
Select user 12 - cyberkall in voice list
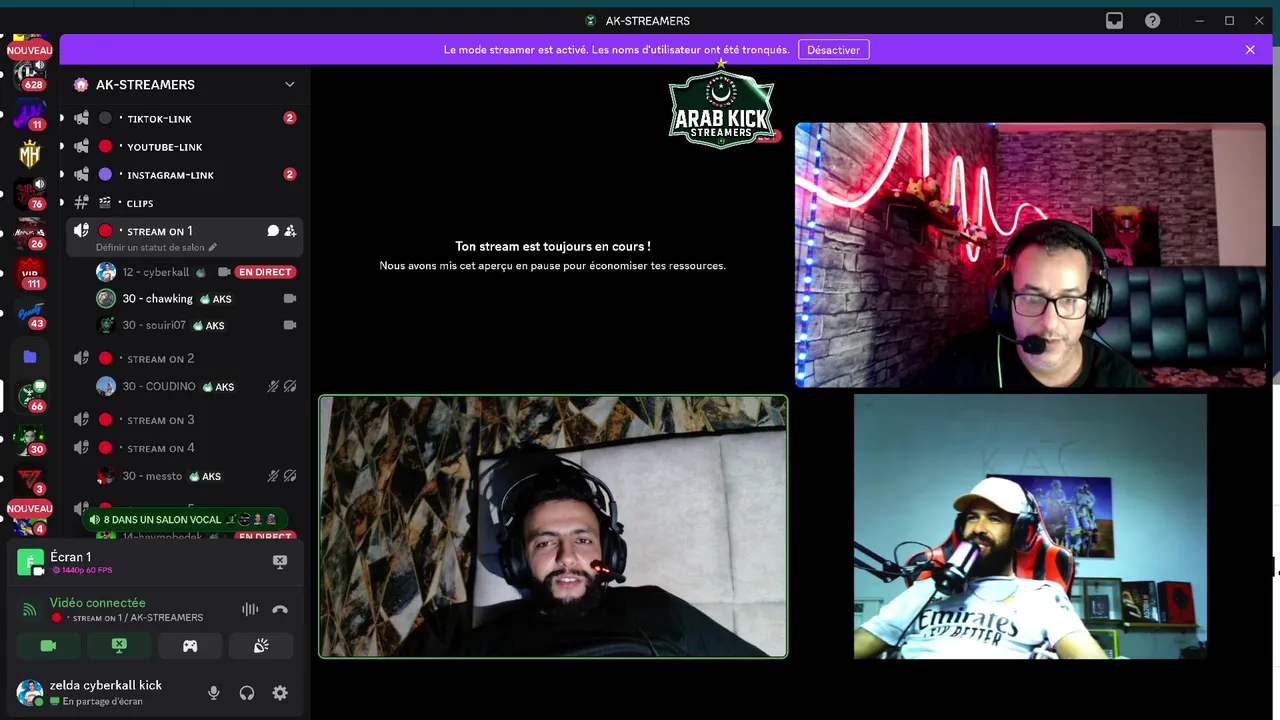point(155,272)
